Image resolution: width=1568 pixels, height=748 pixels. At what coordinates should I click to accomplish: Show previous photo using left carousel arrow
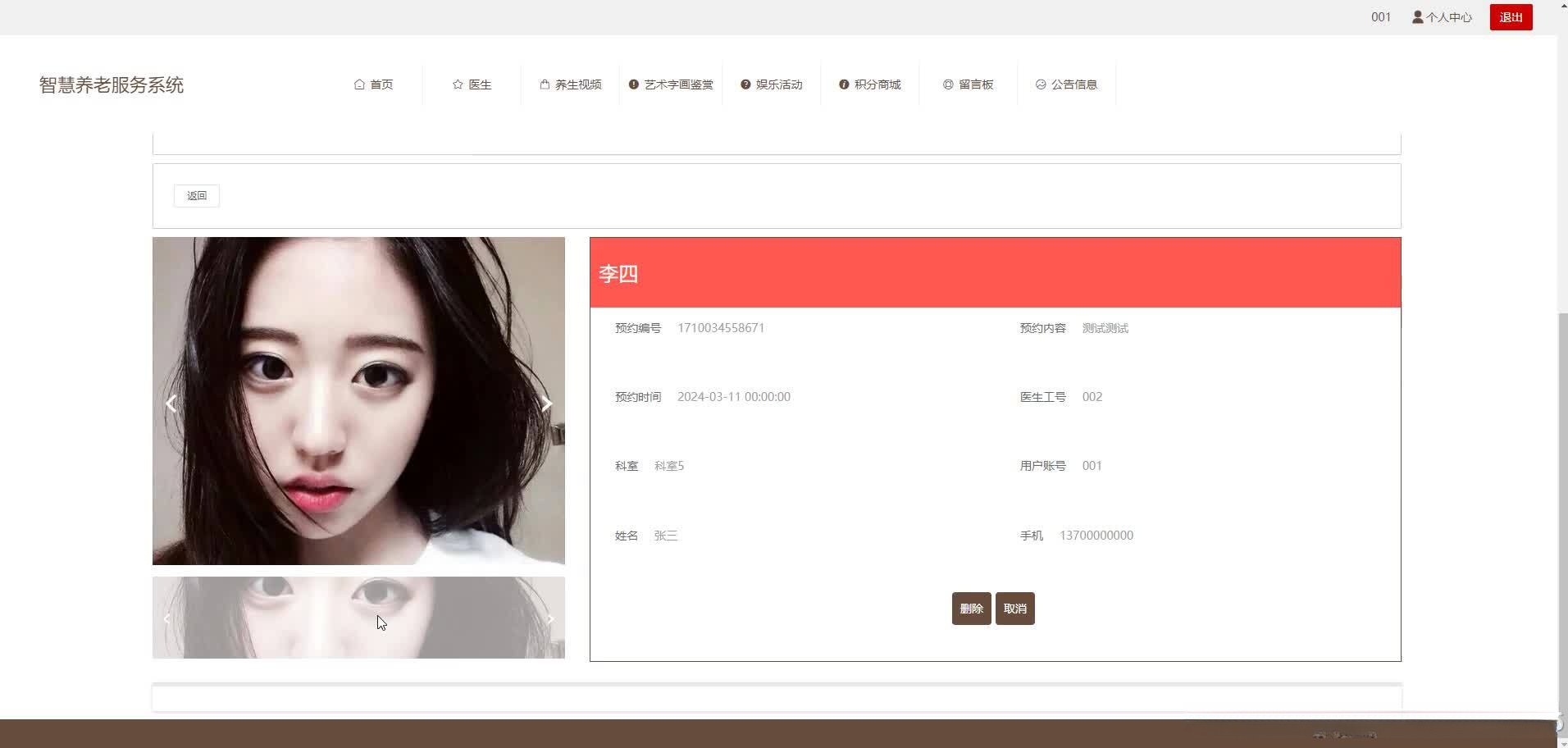(171, 403)
